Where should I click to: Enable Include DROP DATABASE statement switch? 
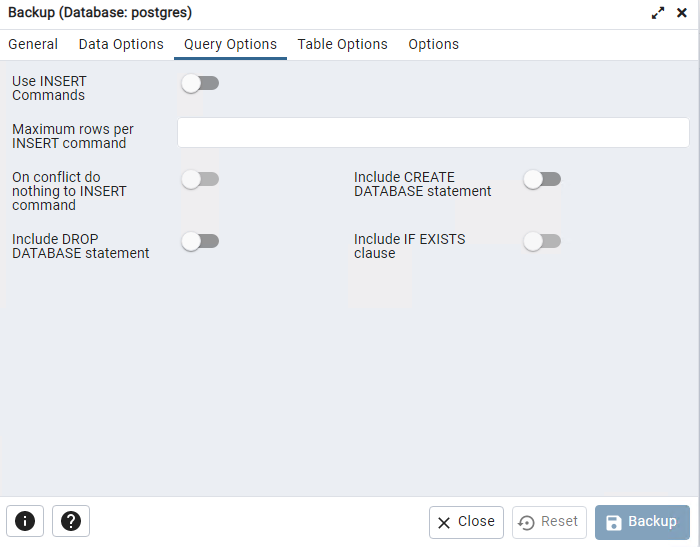point(200,242)
